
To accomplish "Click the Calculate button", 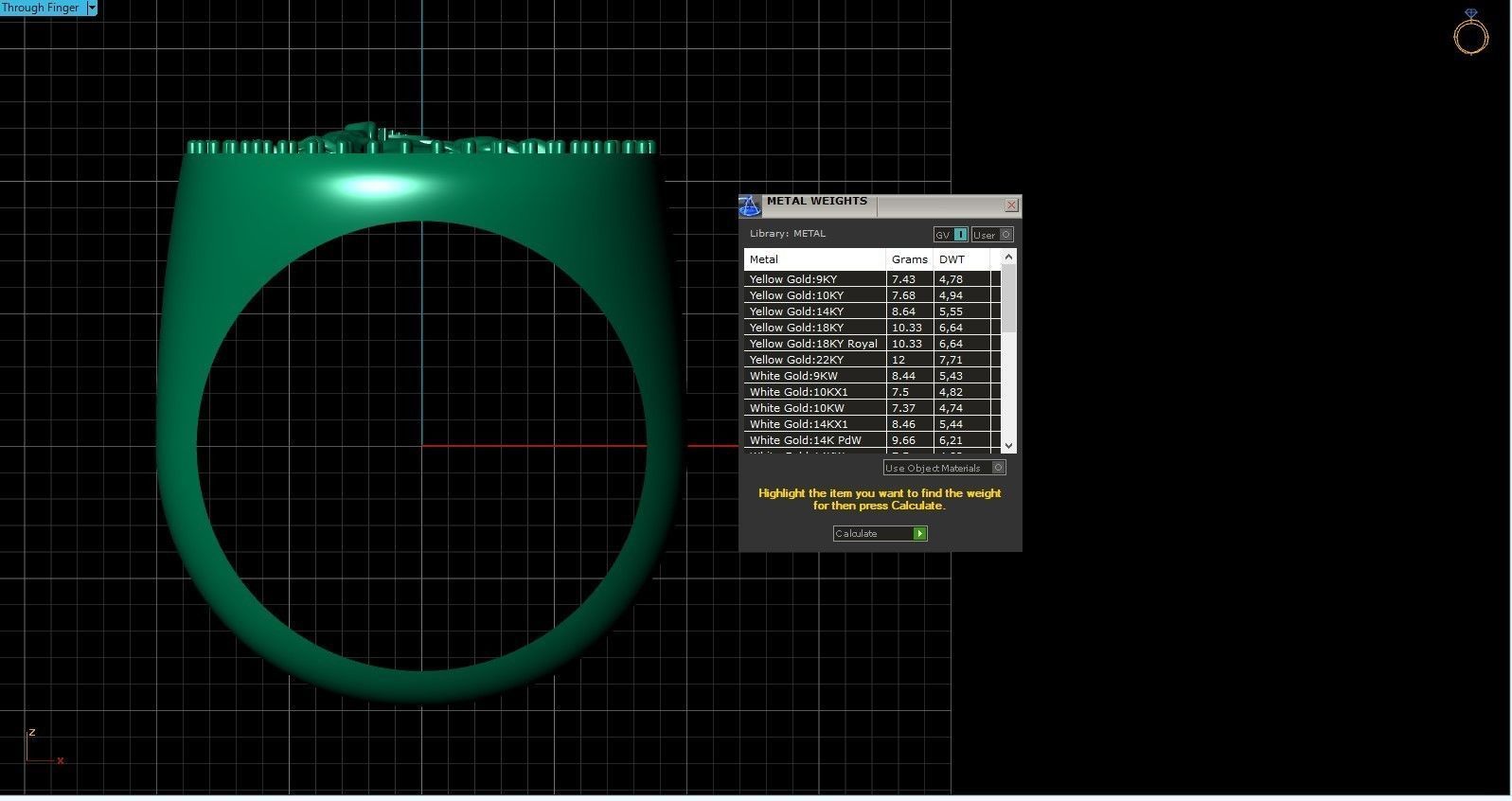I will (x=880, y=534).
